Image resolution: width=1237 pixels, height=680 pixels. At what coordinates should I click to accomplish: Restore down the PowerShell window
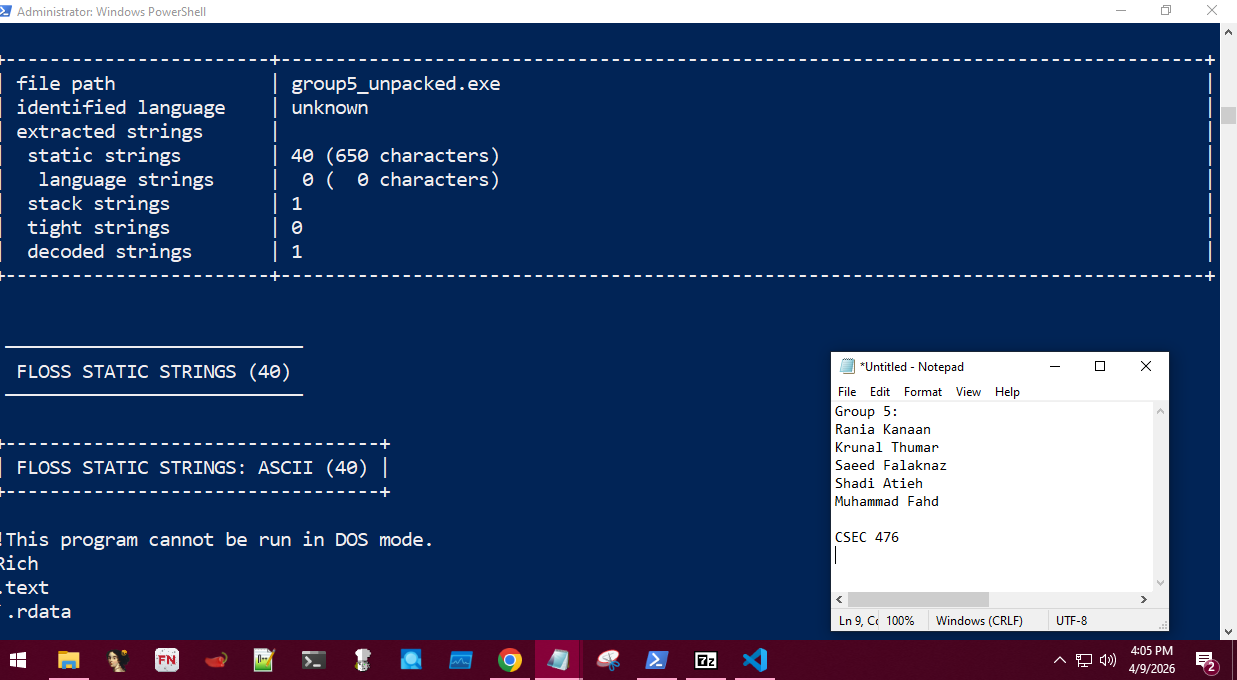pos(1166,11)
